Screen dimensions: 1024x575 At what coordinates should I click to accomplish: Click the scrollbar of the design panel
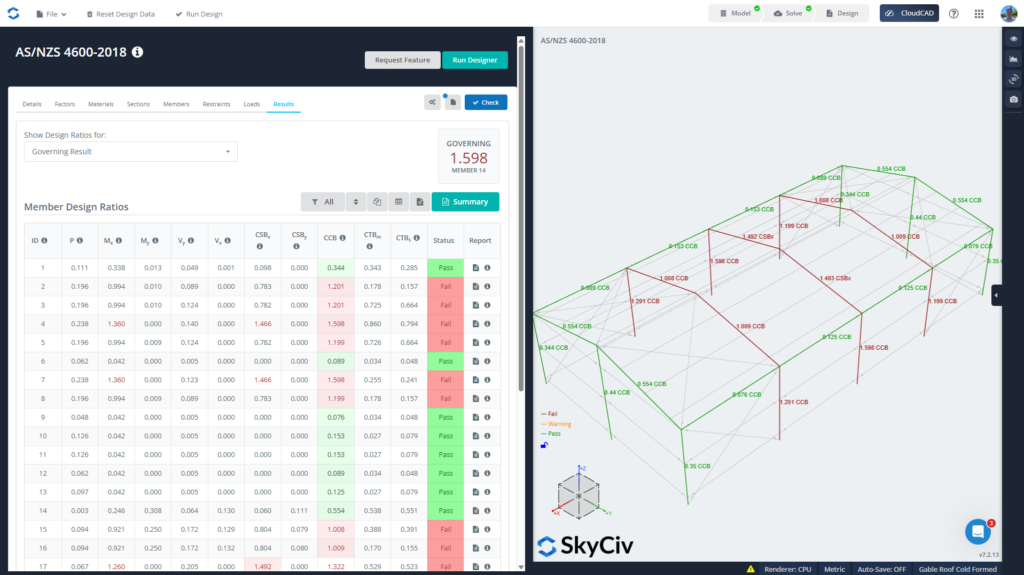click(520, 219)
